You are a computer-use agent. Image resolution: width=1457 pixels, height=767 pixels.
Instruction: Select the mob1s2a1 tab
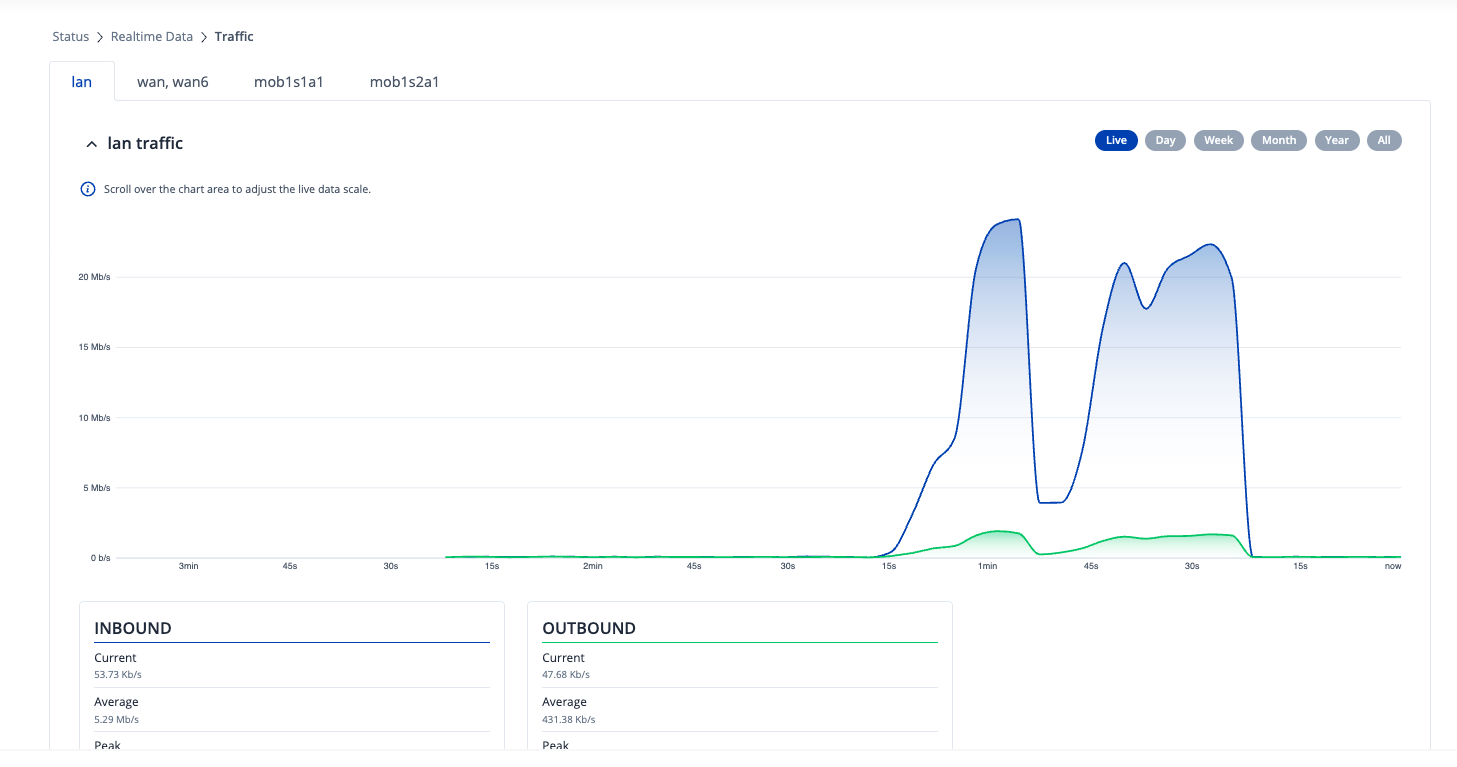pos(404,82)
